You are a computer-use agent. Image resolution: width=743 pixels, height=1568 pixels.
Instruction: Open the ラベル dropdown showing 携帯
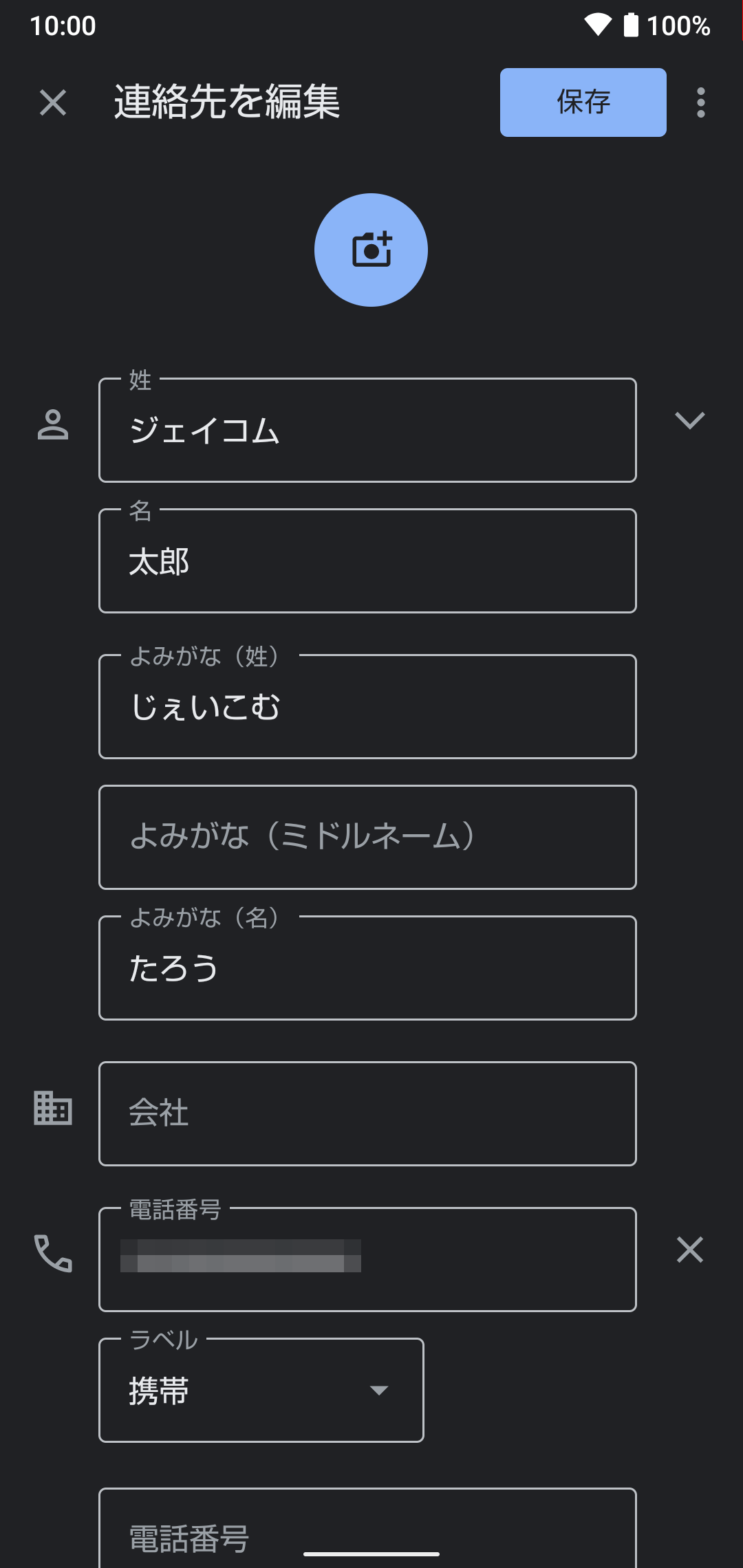tap(261, 1390)
